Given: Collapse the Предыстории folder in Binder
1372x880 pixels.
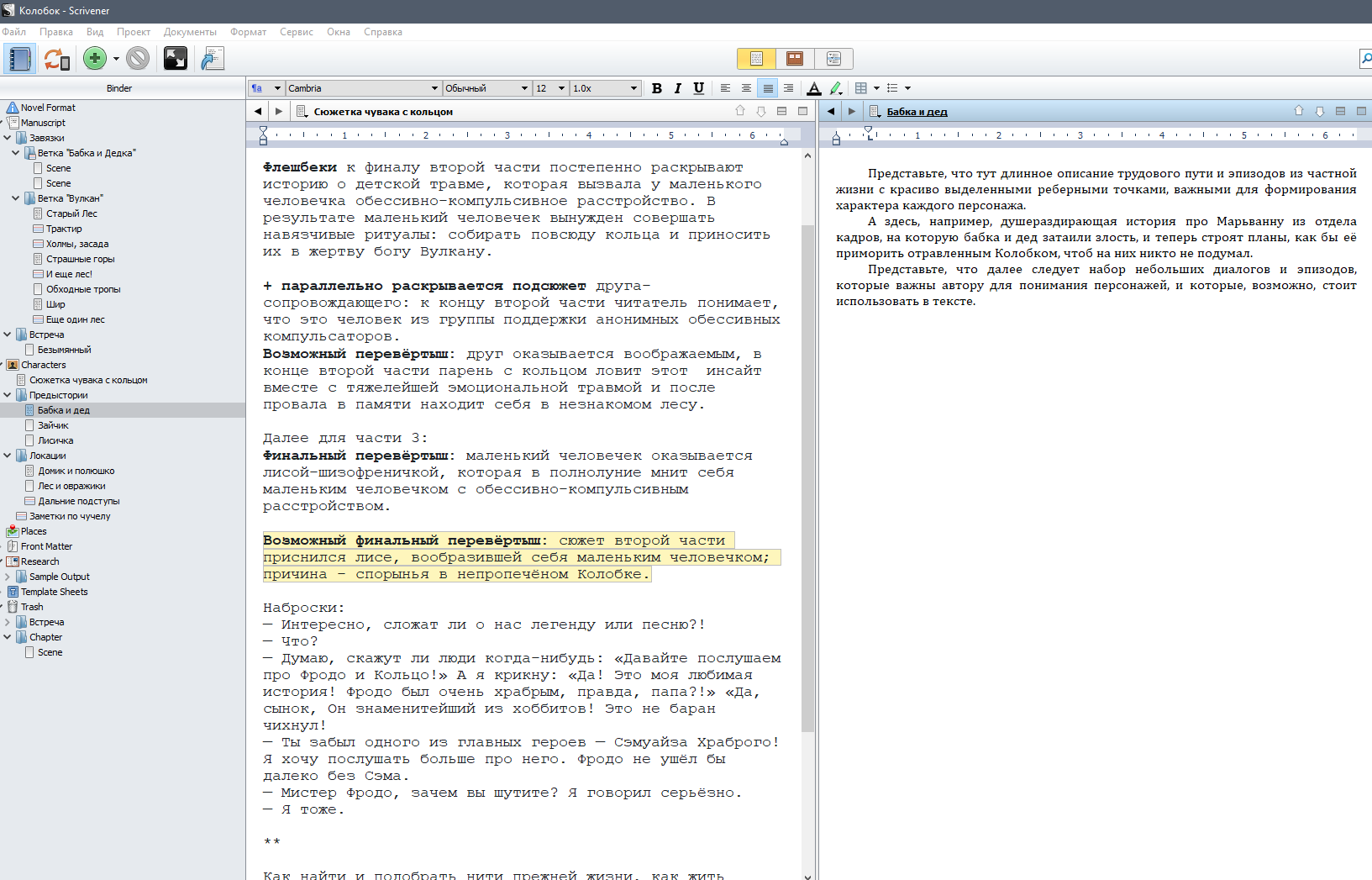Looking at the screenshot, I should [x=8, y=395].
